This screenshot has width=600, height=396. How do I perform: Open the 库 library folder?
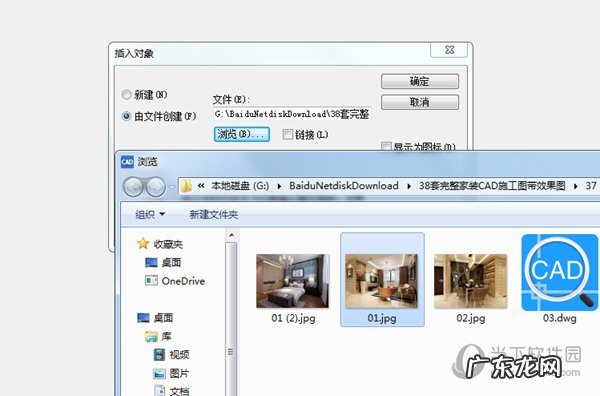click(158, 336)
